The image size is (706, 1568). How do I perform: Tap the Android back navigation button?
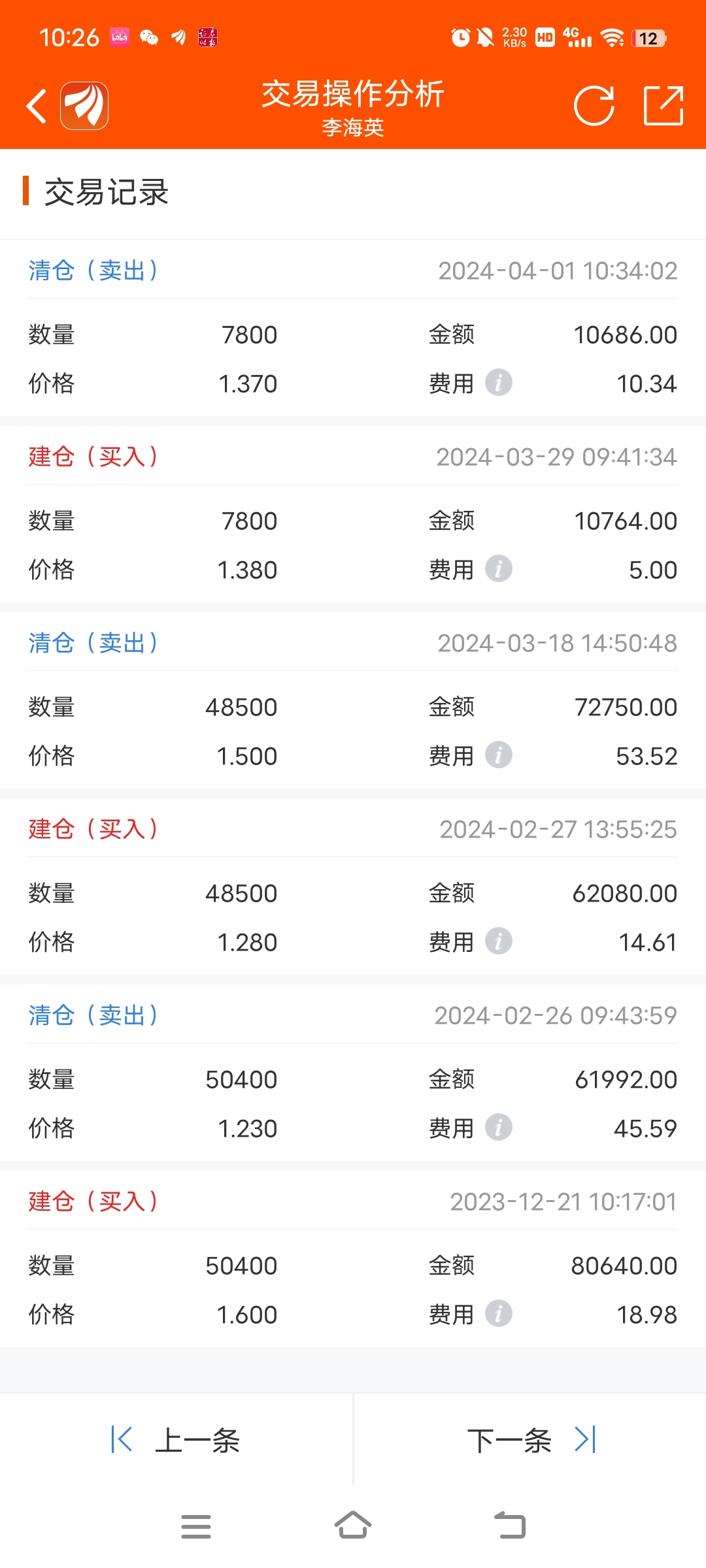click(x=510, y=1526)
